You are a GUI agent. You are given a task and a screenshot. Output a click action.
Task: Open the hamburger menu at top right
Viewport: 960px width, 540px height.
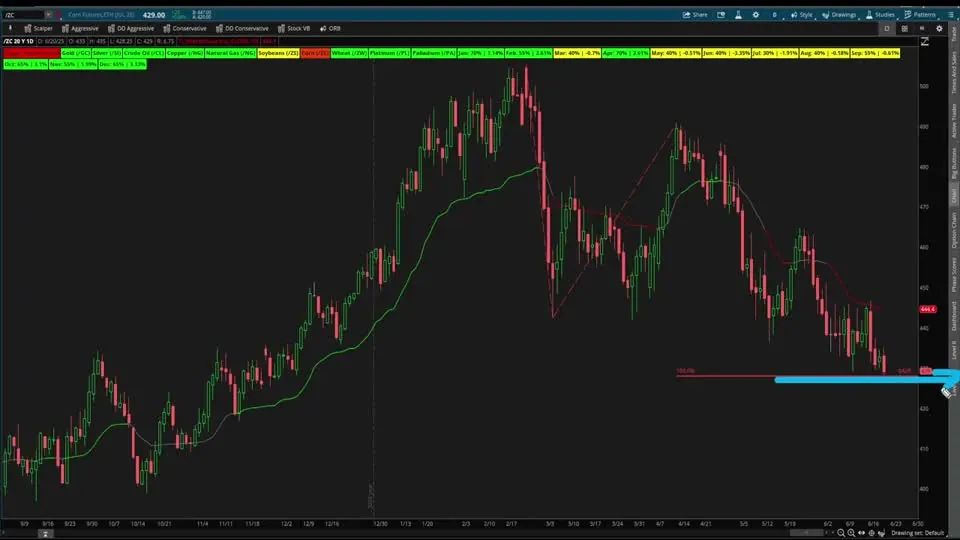(951, 15)
